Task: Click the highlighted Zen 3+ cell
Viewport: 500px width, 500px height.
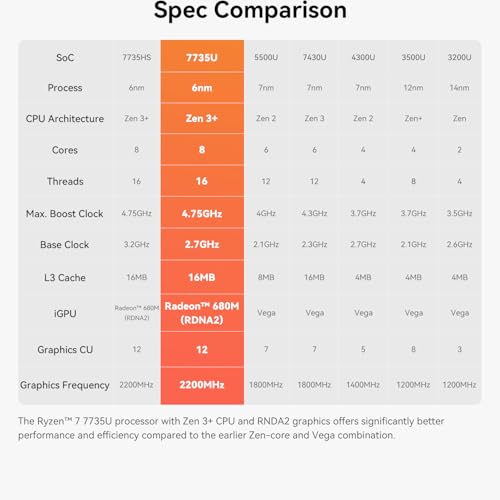Action: pos(202,118)
